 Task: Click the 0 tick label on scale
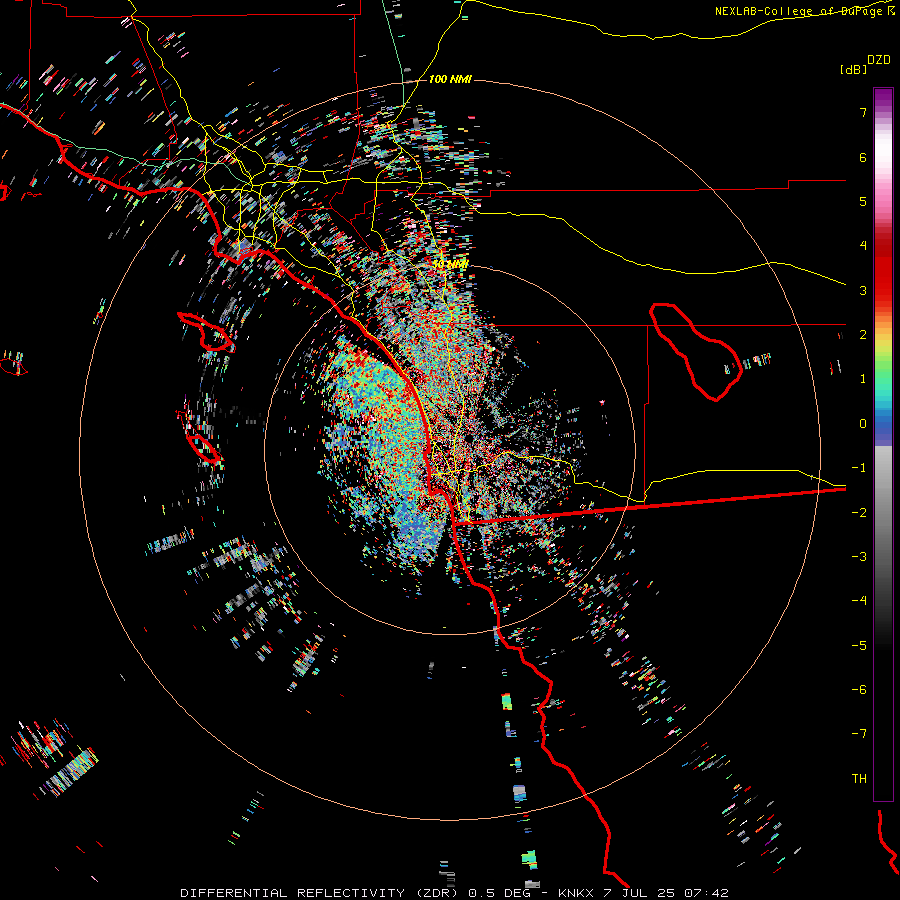point(863,424)
